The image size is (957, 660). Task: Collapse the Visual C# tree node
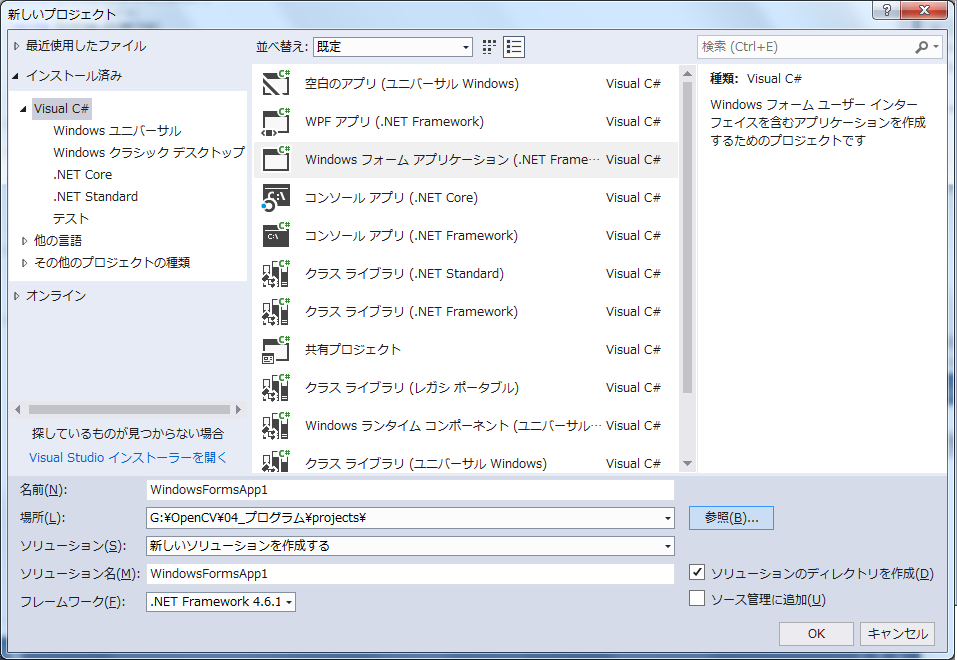click(23, 109)
